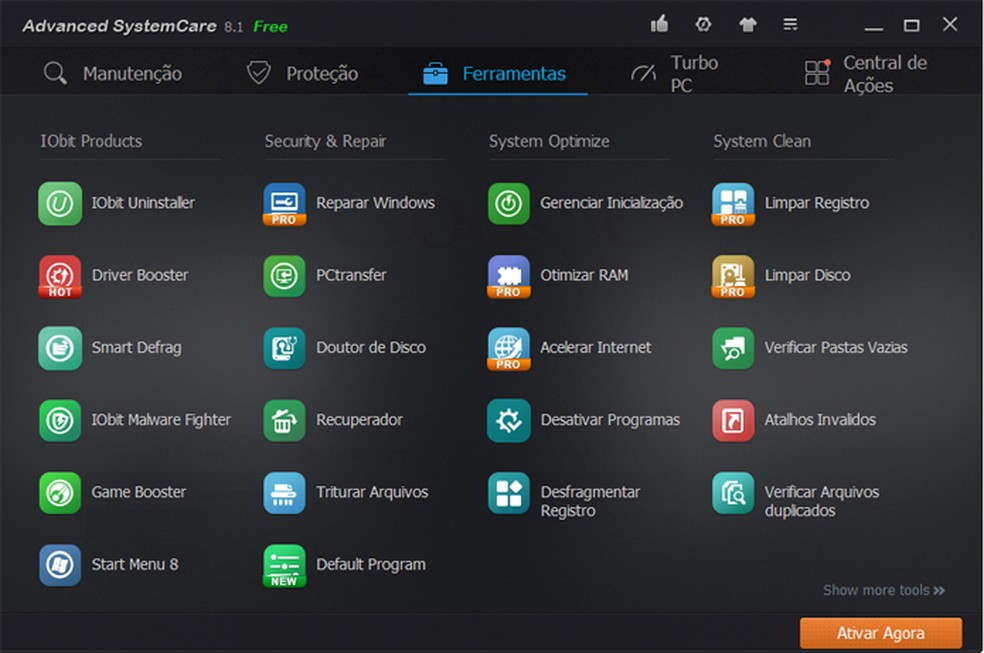Open the hamburger main menu
The image size is (984, 653).
(793, 24)
